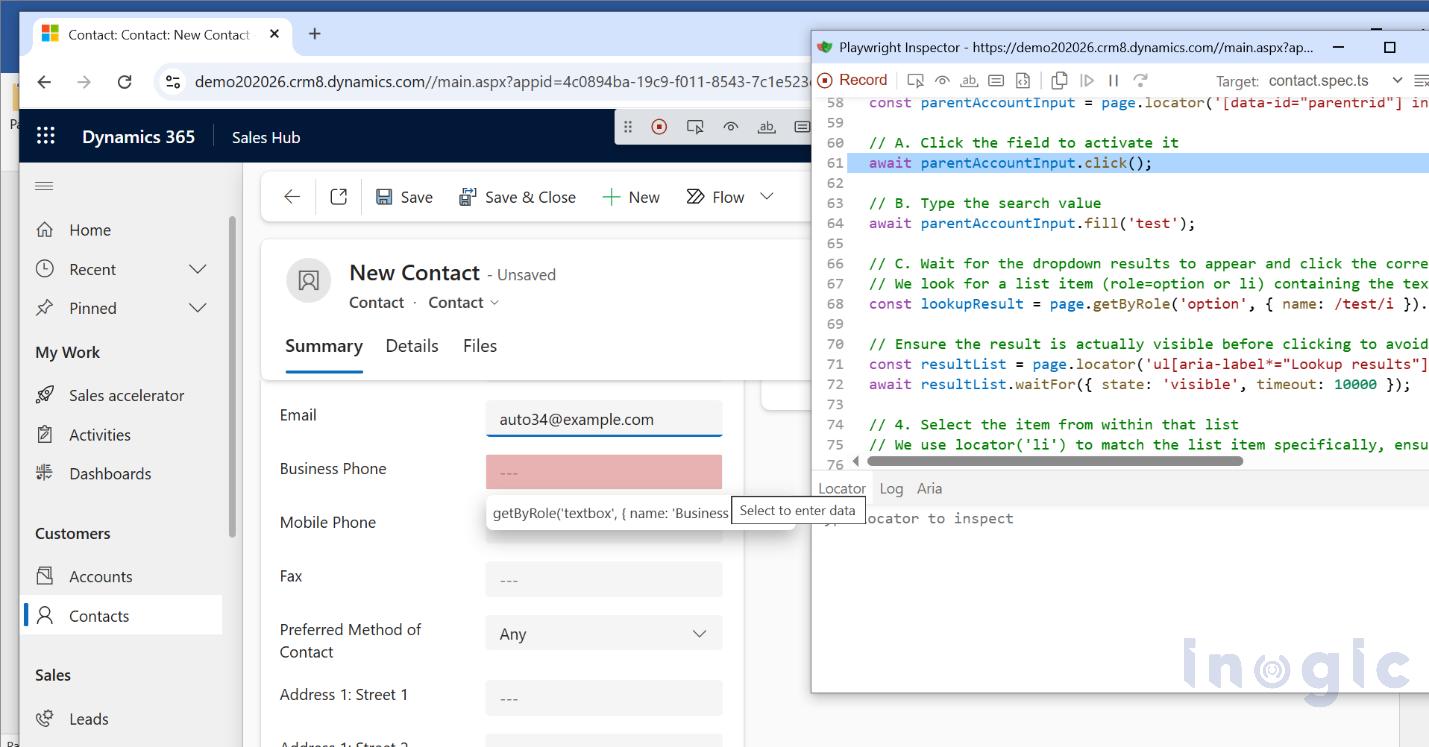This screenshot has height=747, width=1429.
Task: Click the Save & Close button
Action: pos(517,196)
